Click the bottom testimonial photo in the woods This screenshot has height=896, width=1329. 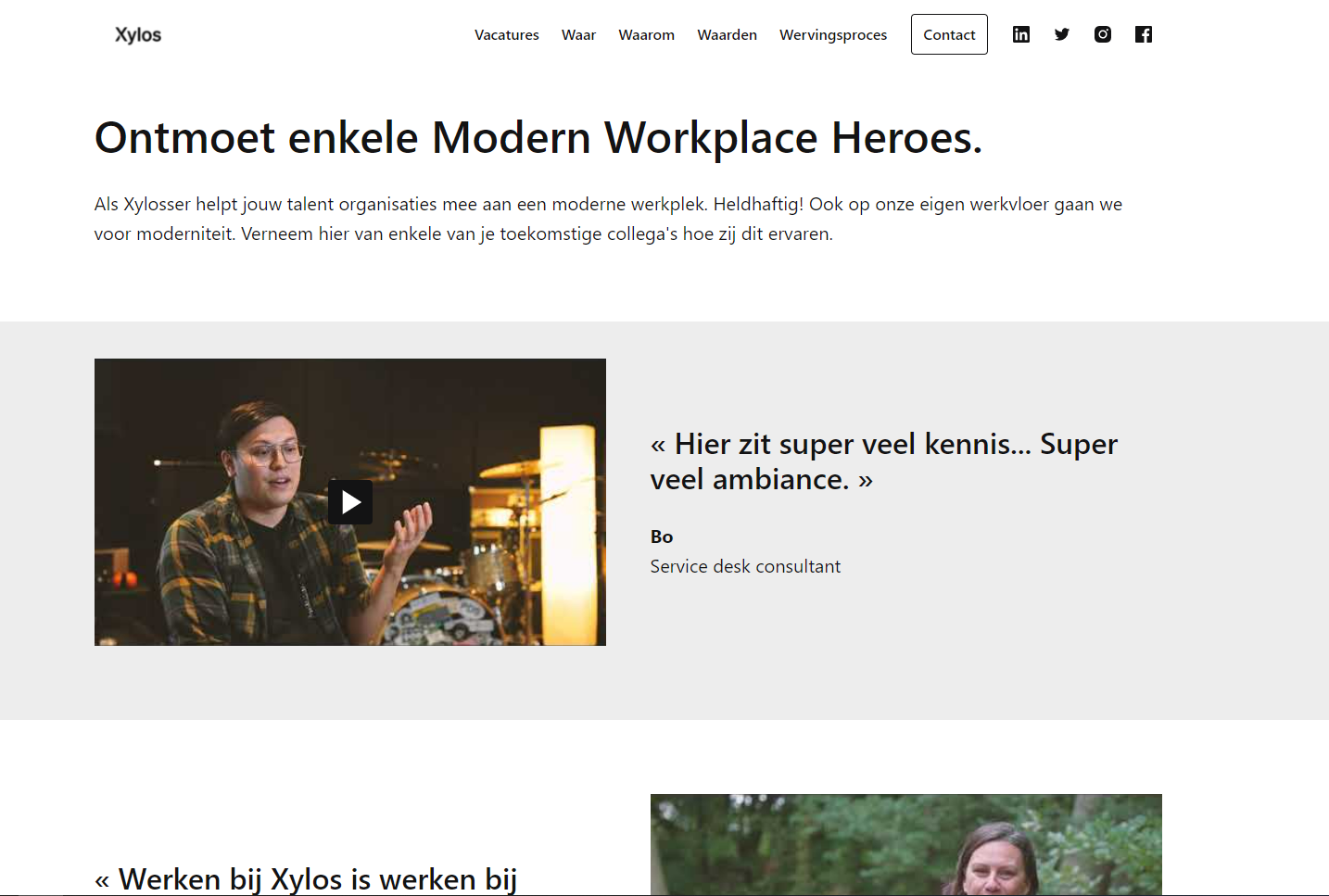pyautogui.click(x=905, y=844)
